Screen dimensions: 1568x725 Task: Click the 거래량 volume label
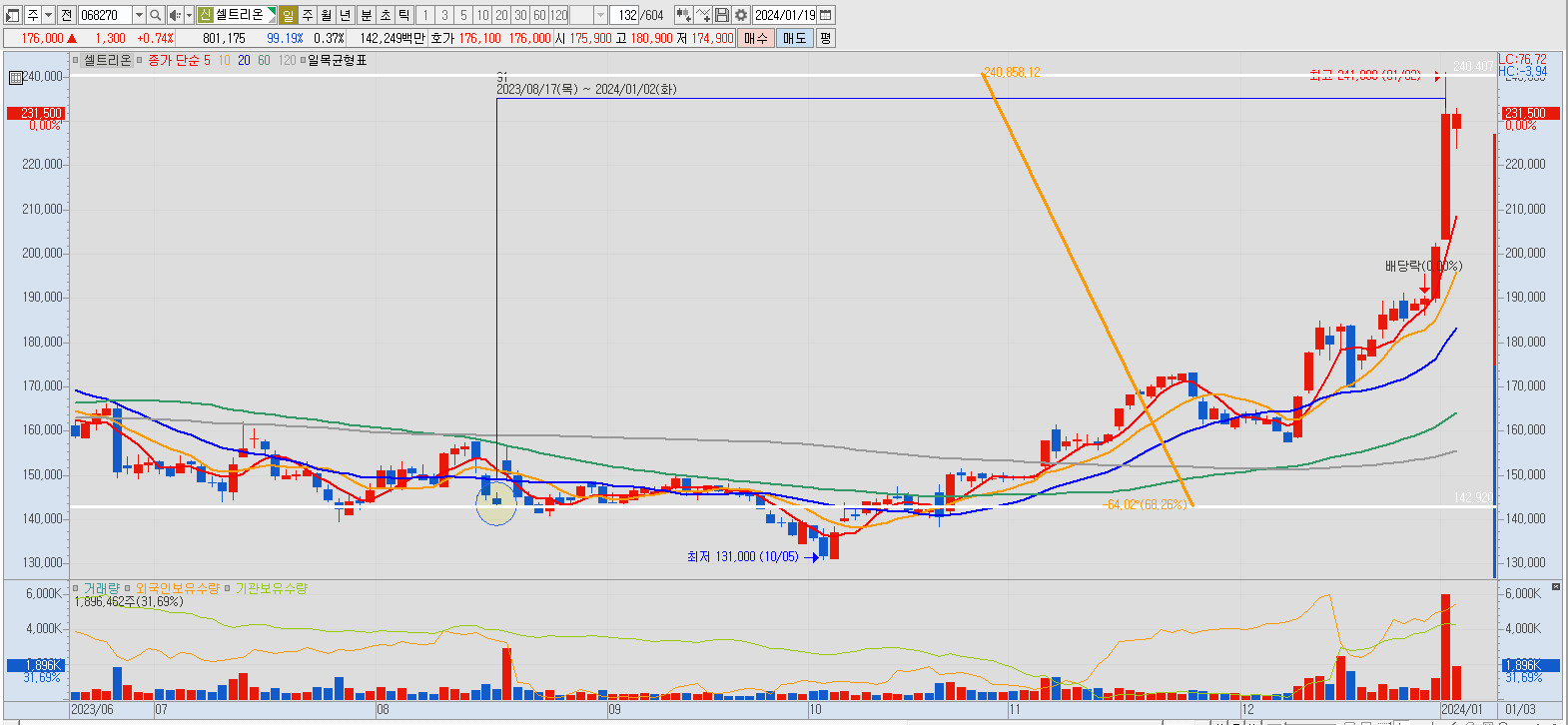[101, 588]
